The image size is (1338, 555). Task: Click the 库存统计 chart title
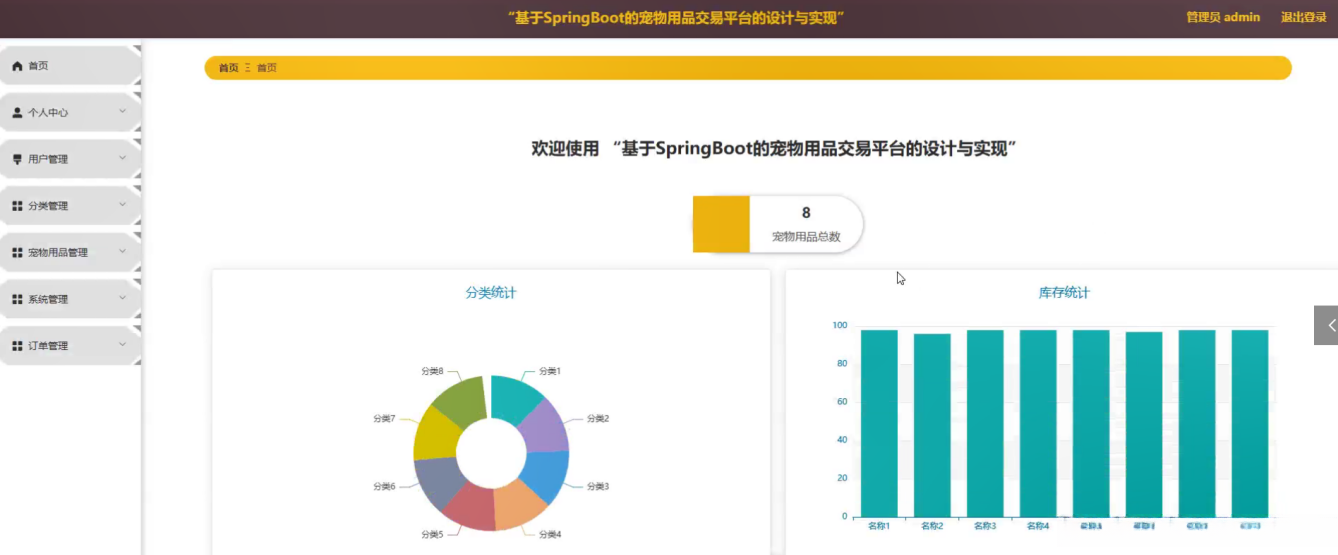click(1064, 293)
